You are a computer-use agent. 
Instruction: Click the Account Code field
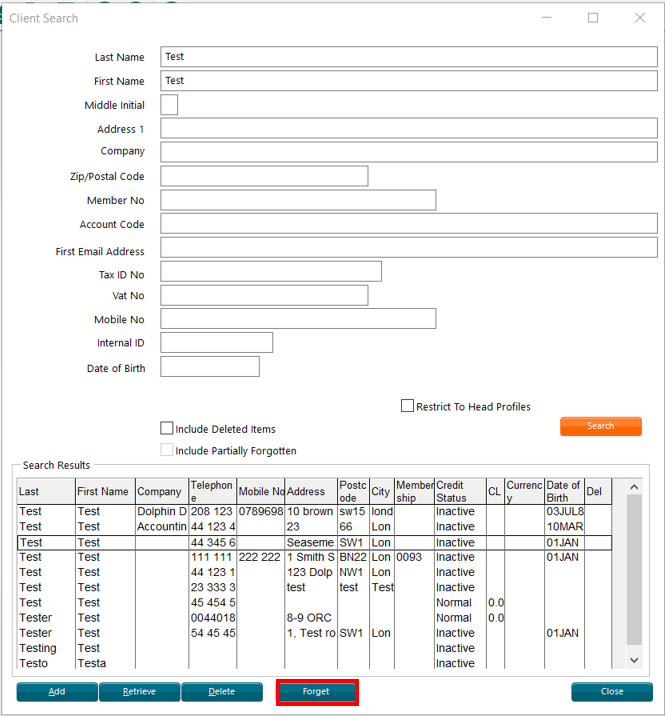[x=409, y=224]
